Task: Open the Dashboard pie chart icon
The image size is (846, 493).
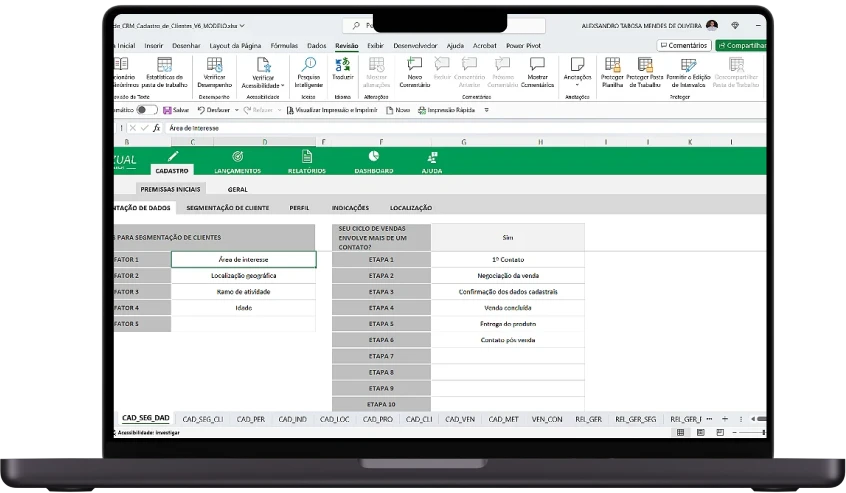Action: tap(373, 156)
